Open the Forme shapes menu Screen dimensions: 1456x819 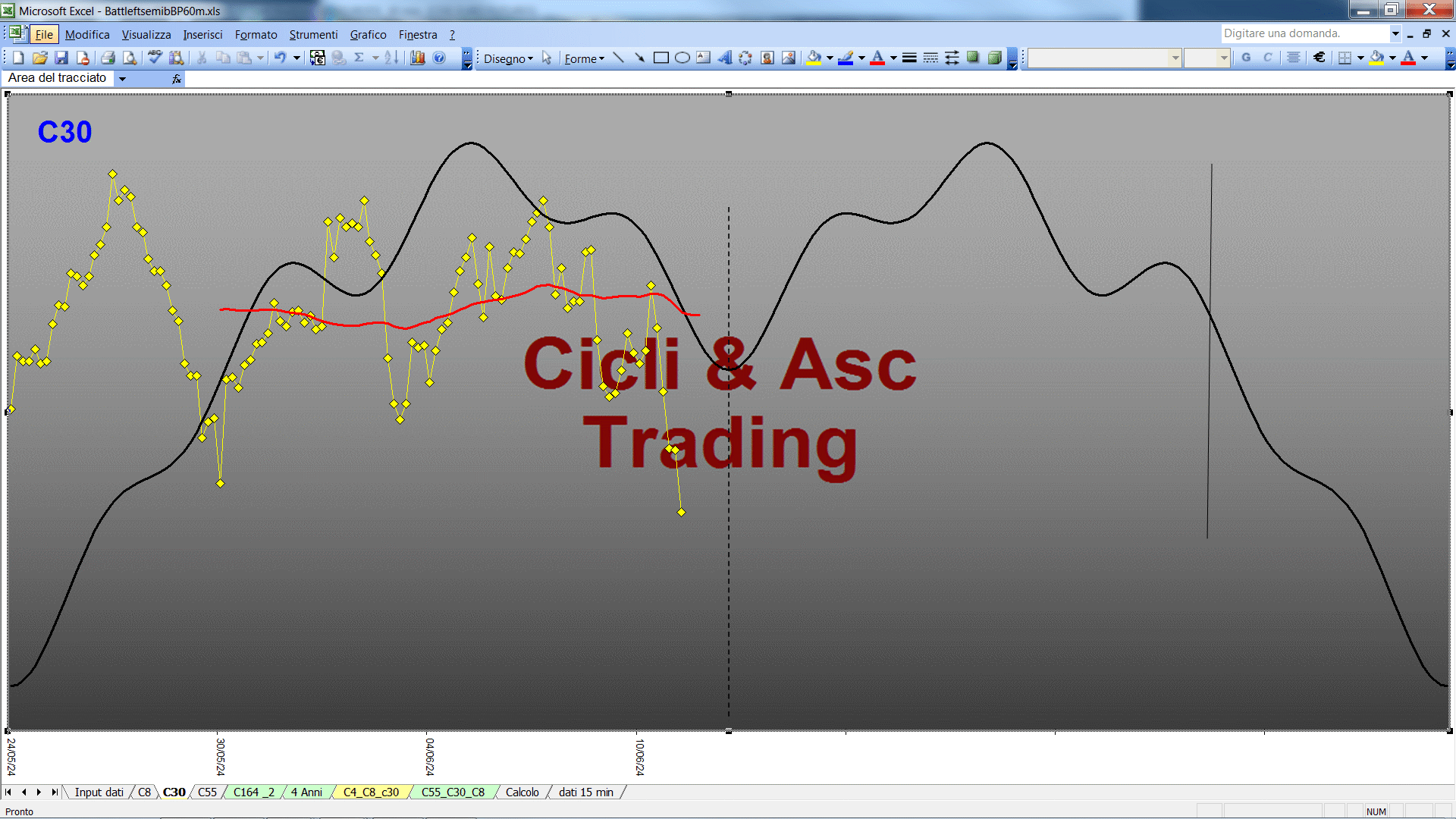[584, 58]
